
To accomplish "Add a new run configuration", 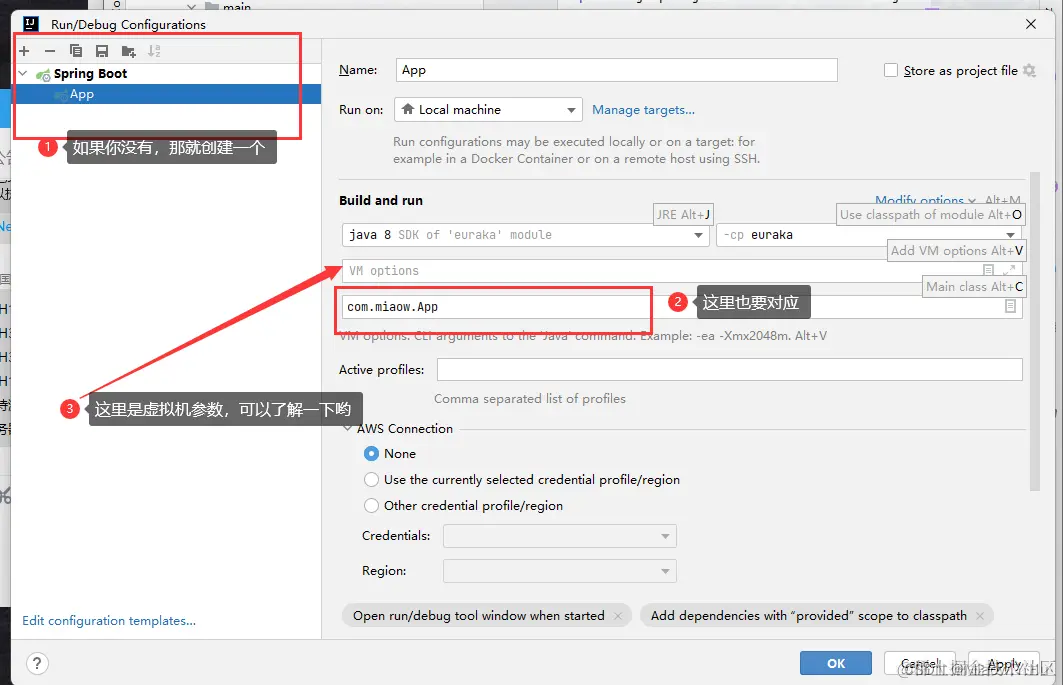I will coord(24,51).
